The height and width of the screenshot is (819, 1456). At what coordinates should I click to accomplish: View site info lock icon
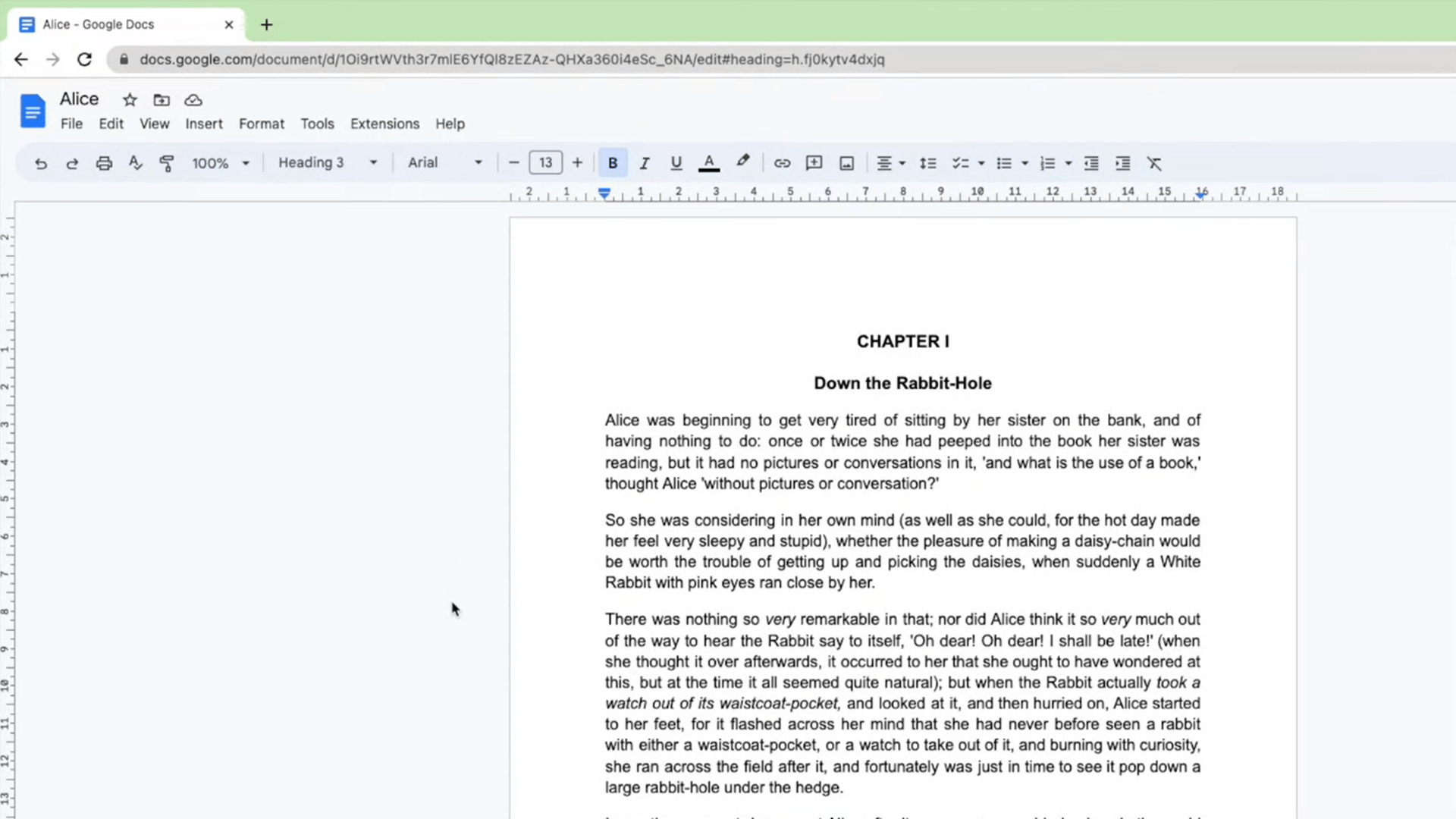[x=124, y=59]
